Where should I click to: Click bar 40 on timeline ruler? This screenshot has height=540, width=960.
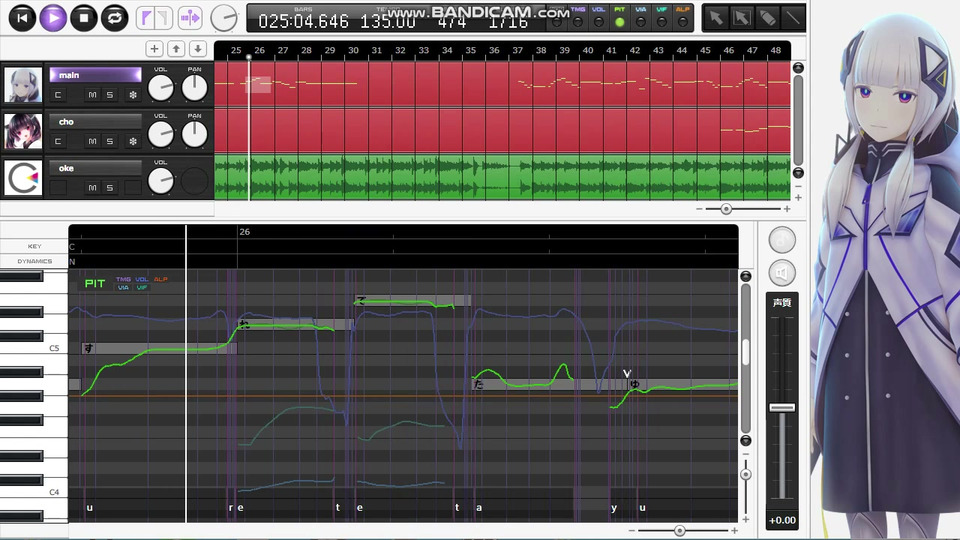pos(588,50)
